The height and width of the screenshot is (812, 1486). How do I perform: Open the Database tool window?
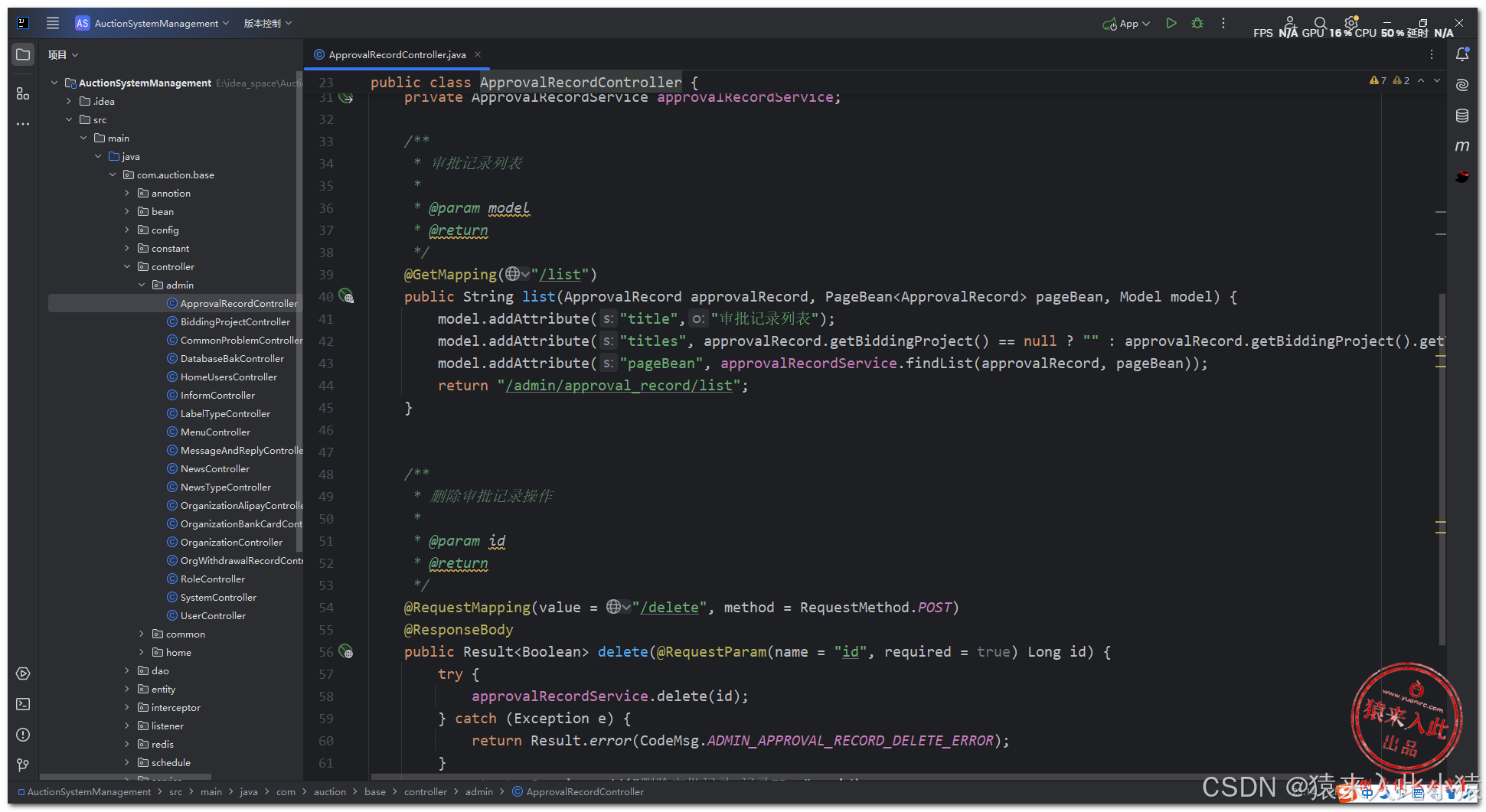point(1462,116)
